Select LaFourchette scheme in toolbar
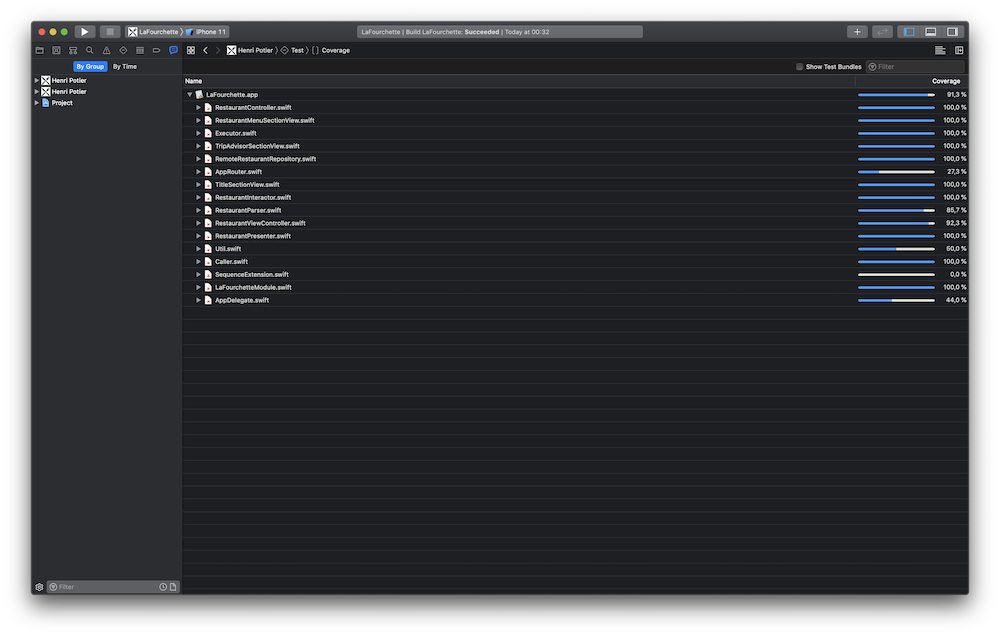The height and width of the screenshot is (636, 1000). (154, 32)
